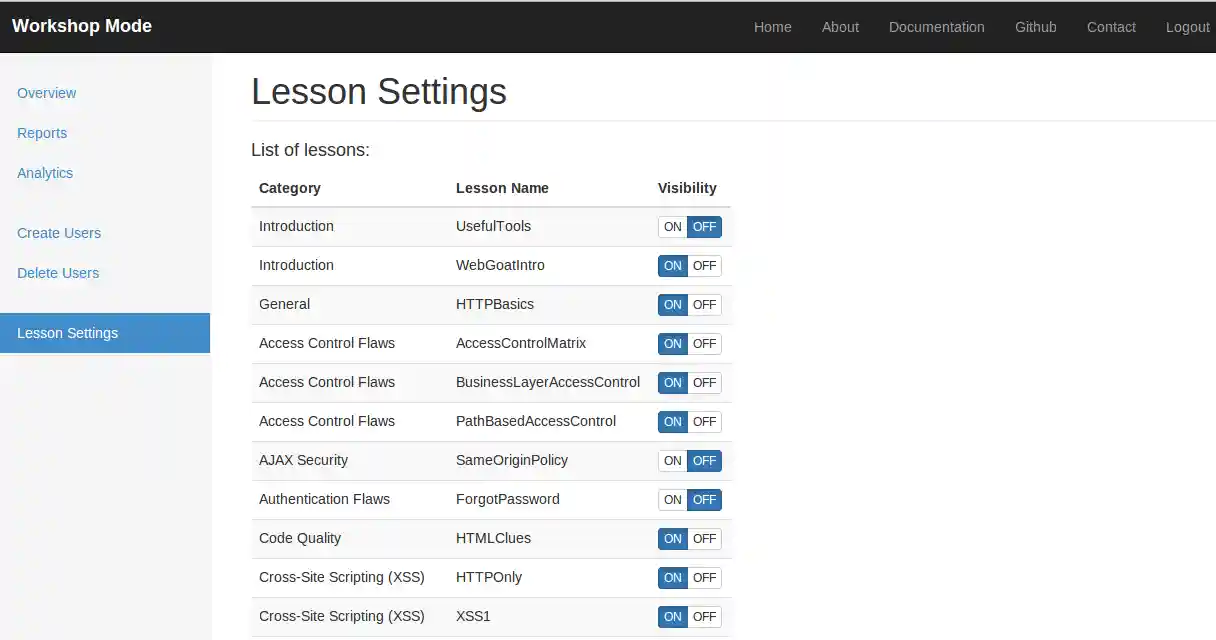1216x640 pixels.
Task: Click the Workshop Mode brand title
Action: tap(82, 26)
